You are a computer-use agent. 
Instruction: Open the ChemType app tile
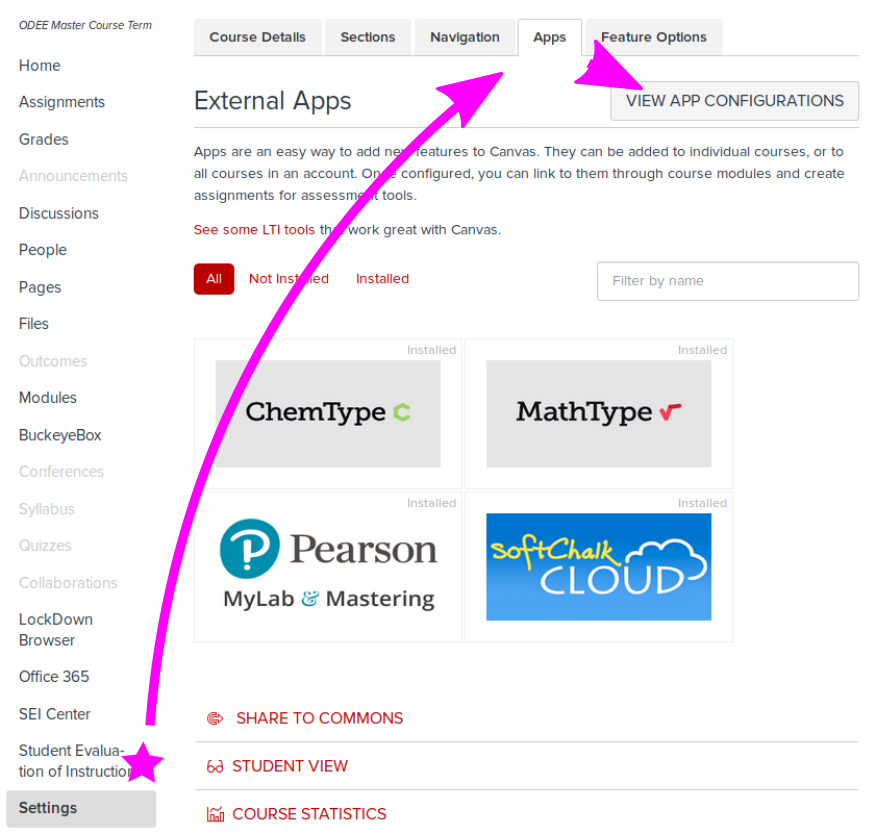[x=328, y=413]
